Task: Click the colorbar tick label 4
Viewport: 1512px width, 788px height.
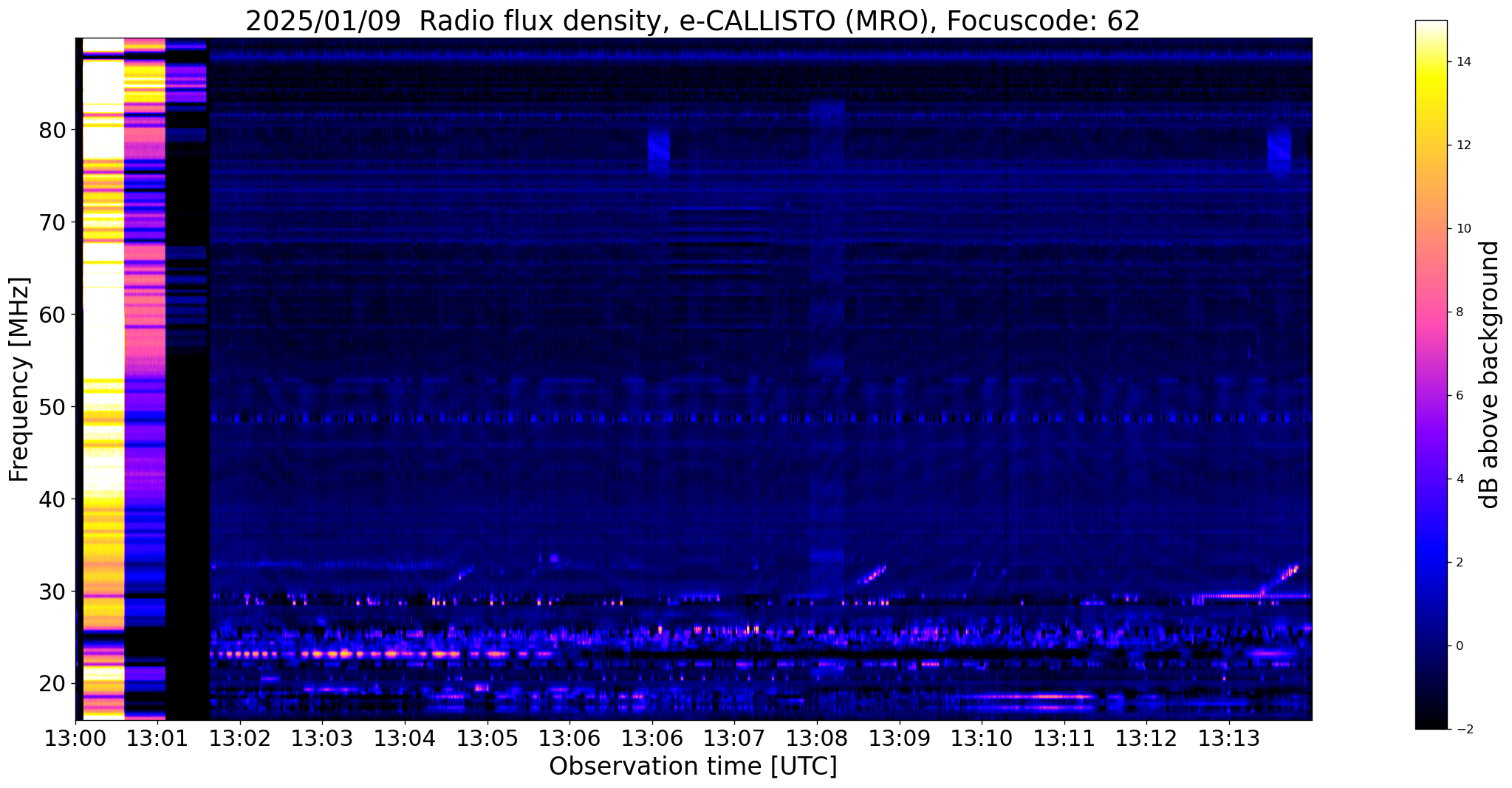Action: (1459, 479)
